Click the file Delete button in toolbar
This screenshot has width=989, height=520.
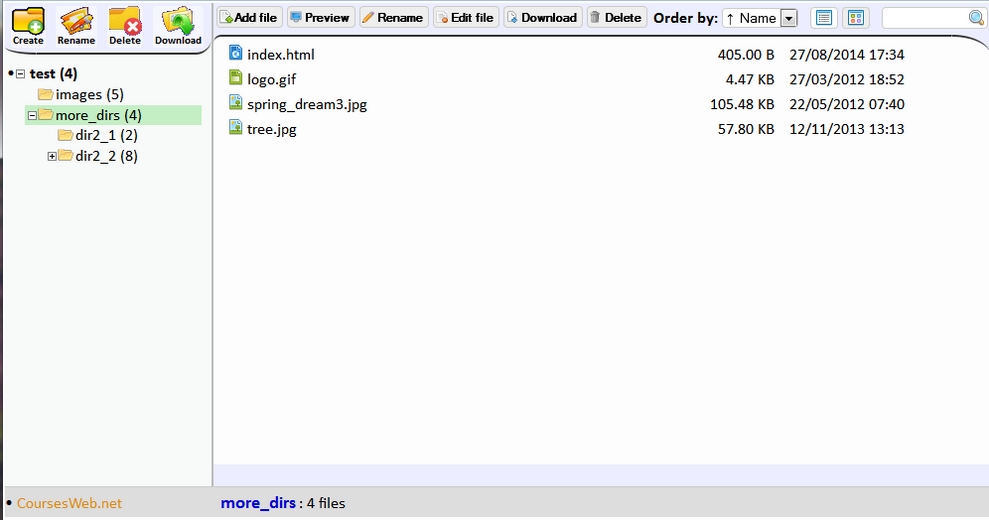pyautogui.click(x=617, y=18)
